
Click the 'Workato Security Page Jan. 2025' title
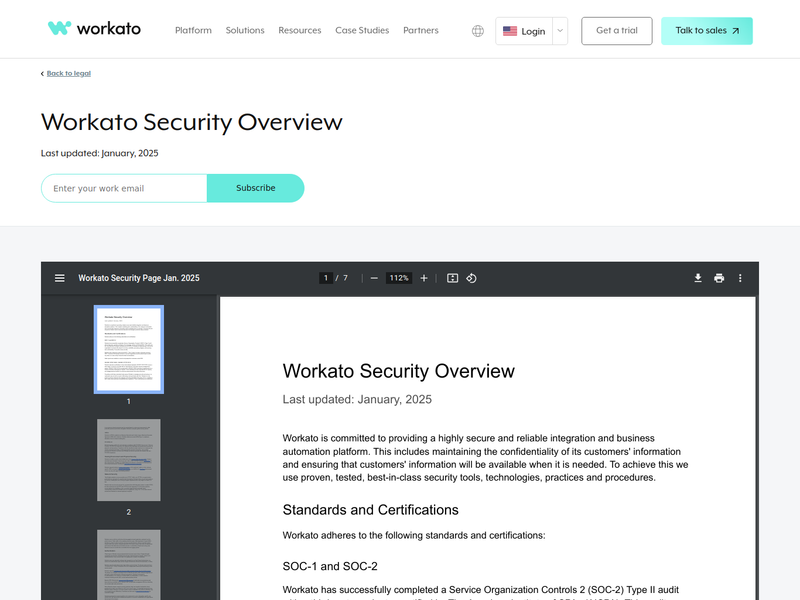139,278
